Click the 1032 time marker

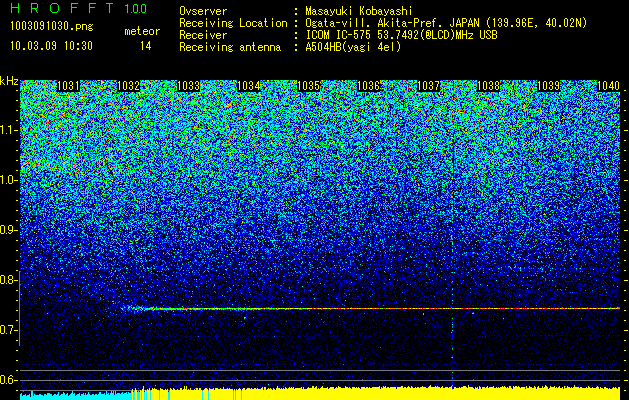click(x=128, y=86)
